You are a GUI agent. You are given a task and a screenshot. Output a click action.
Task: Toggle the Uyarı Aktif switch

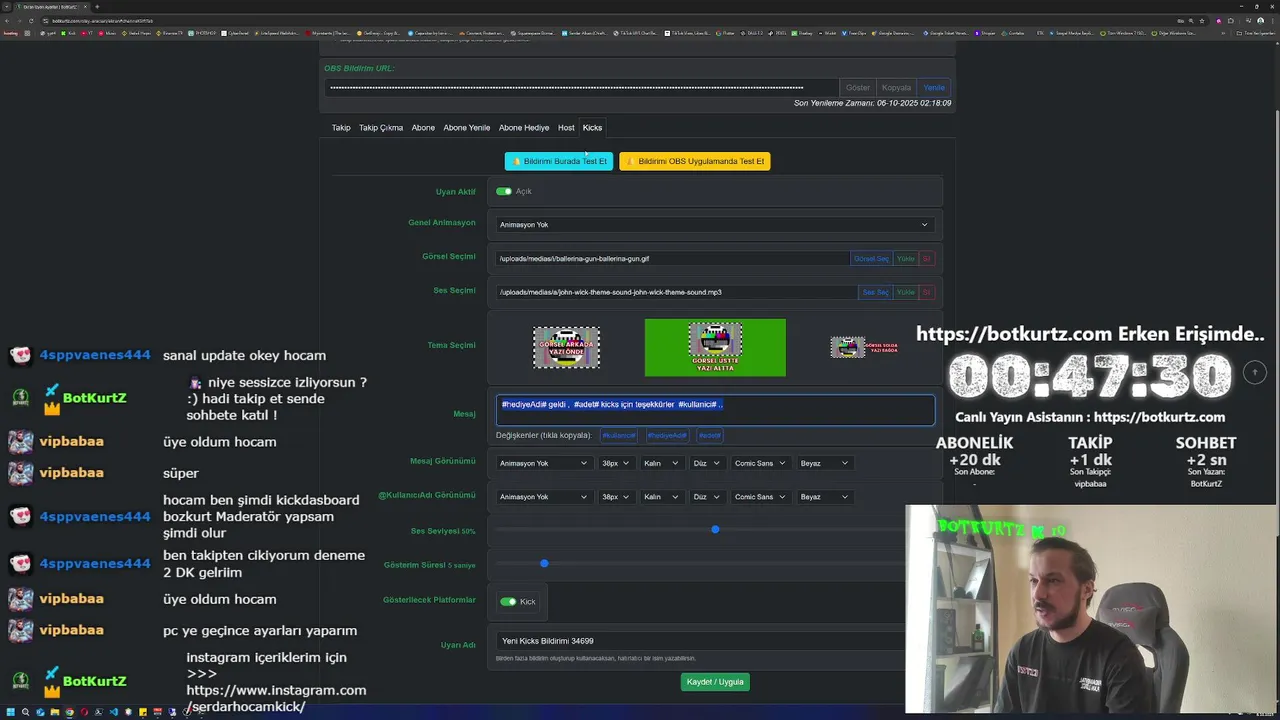pyautogui.click(x=503, y=191)
